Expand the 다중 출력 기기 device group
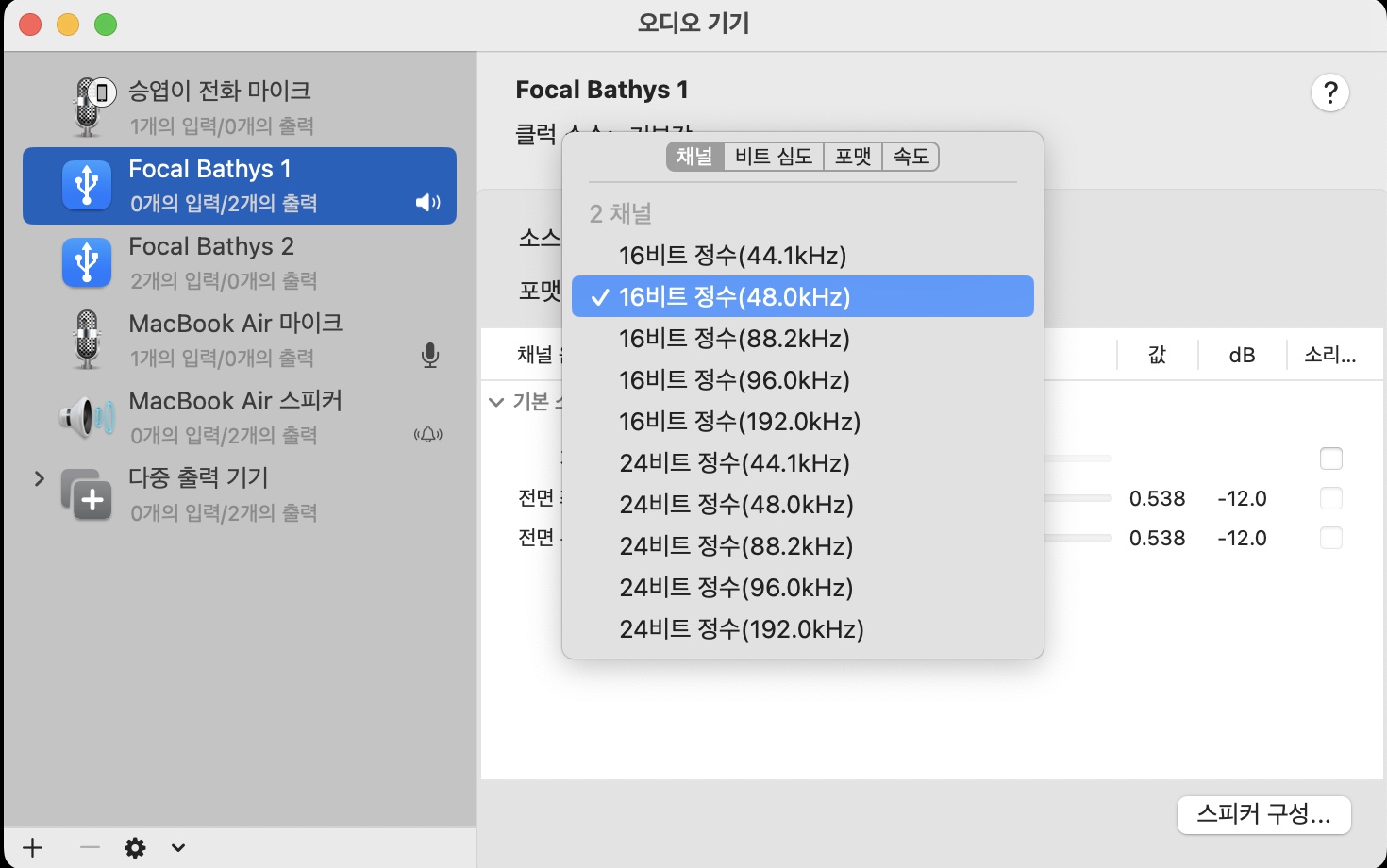1387x868 pixels. pos(40,478)
